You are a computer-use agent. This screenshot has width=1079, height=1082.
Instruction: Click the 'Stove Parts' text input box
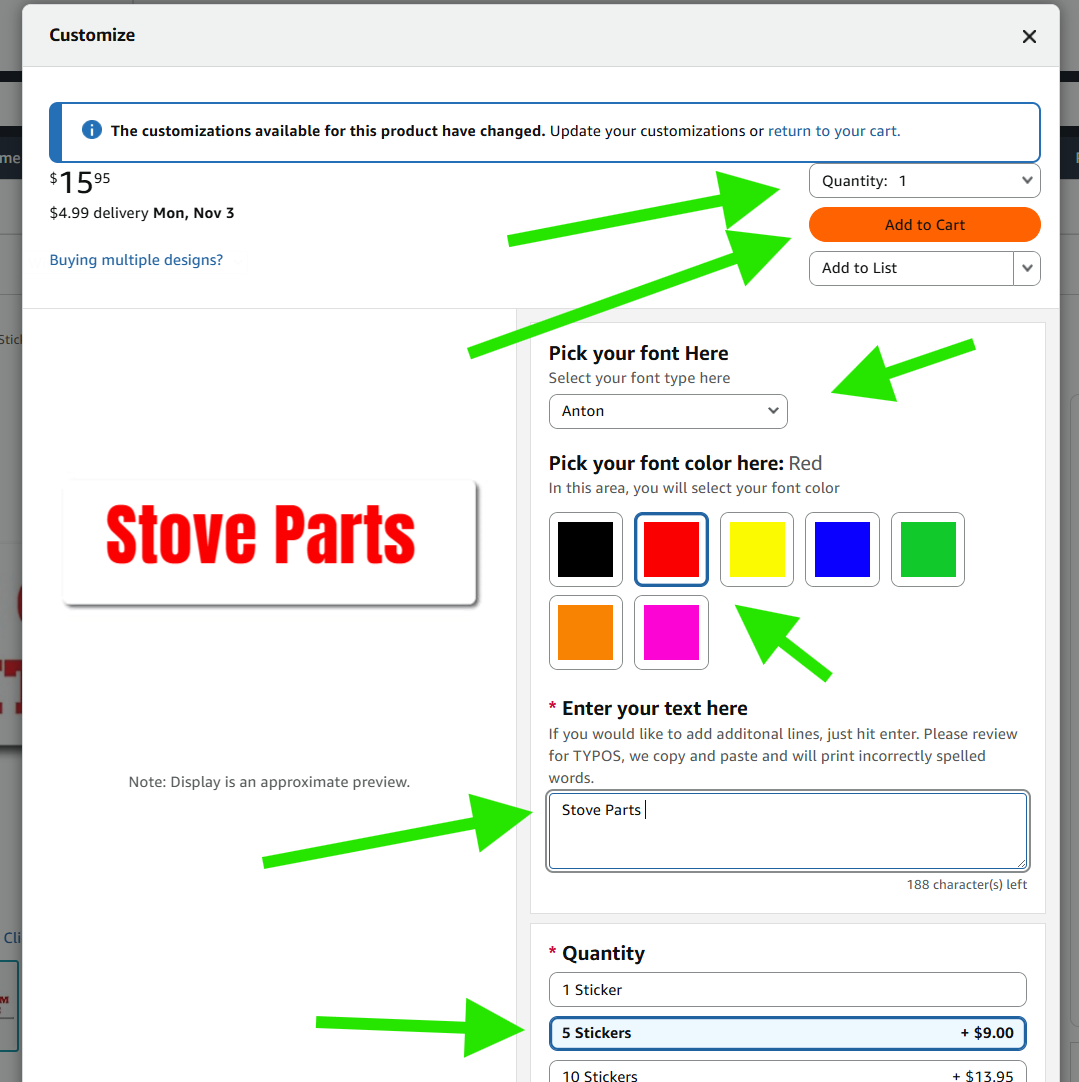tap(787, 831)
